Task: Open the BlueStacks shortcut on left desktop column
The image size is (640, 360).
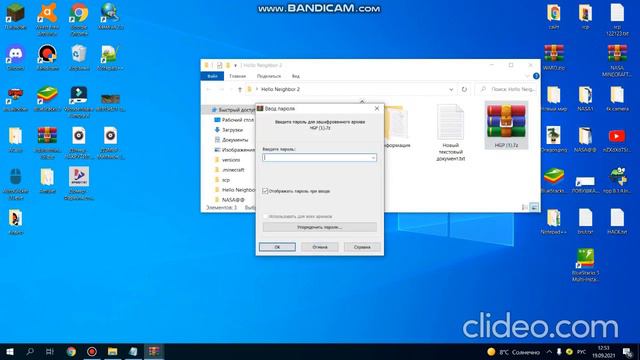Action: pyautogui.click(x=47, y=99)
